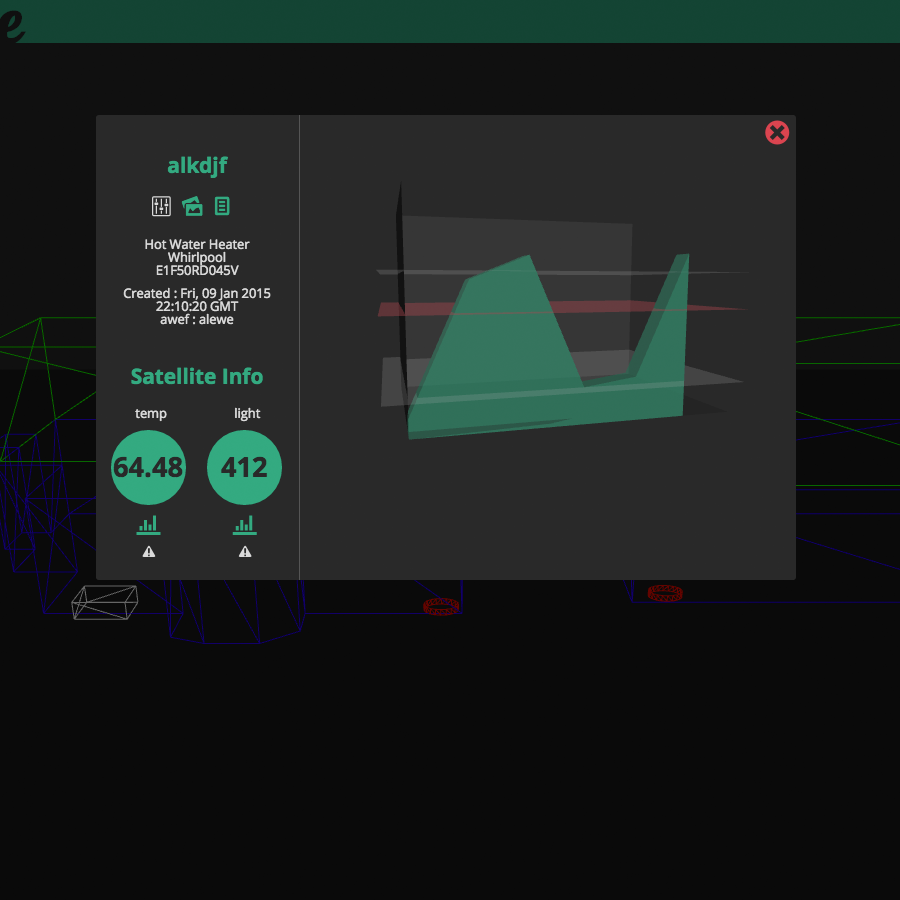The height and width of the screenshot is (900, 900).
Task: Click the E1F50RD045V model number
Action: (197, 270)
